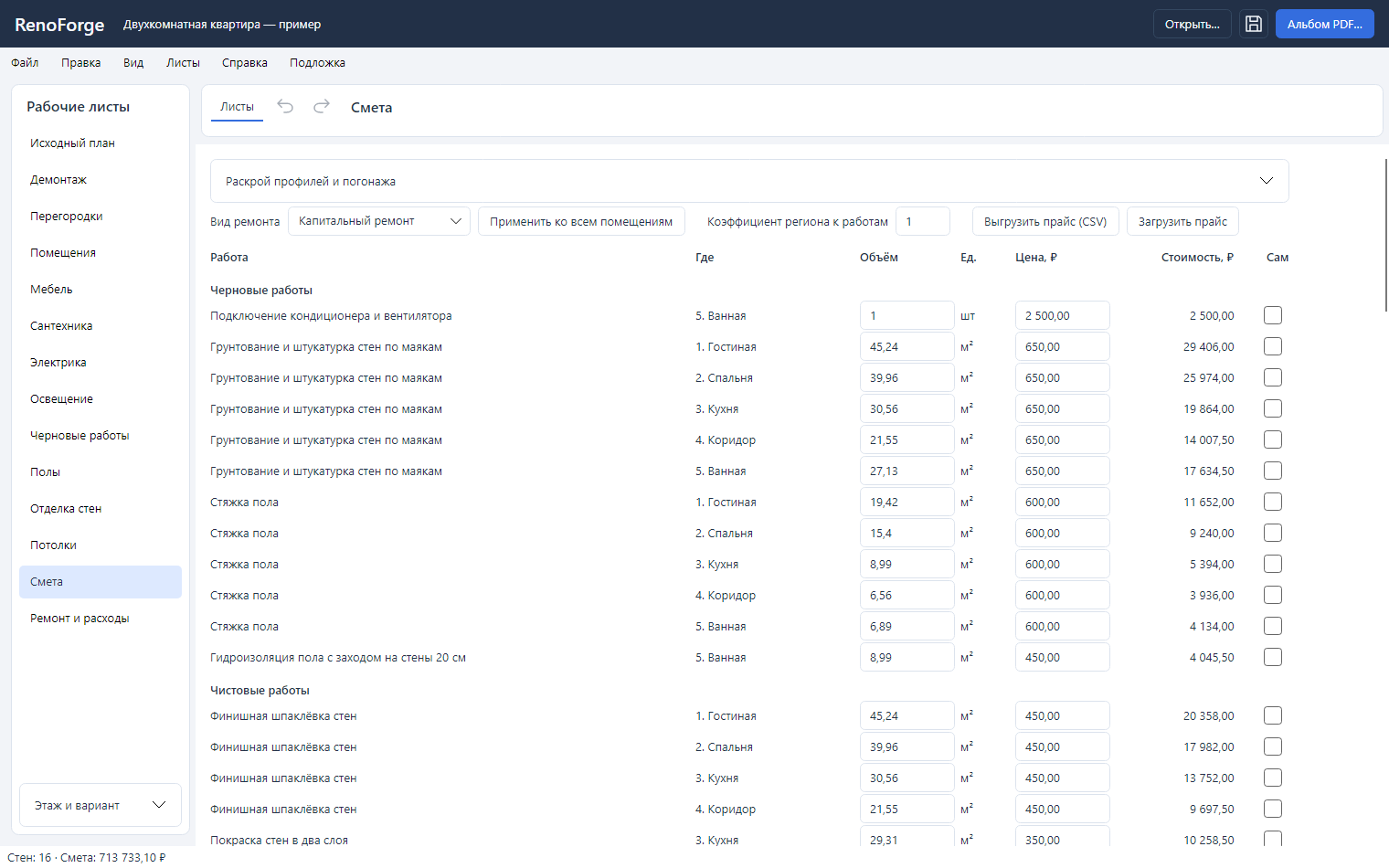Click Применить ко всем помещениям button
This screenshot has height=868, width=1389.
[581, 221]
